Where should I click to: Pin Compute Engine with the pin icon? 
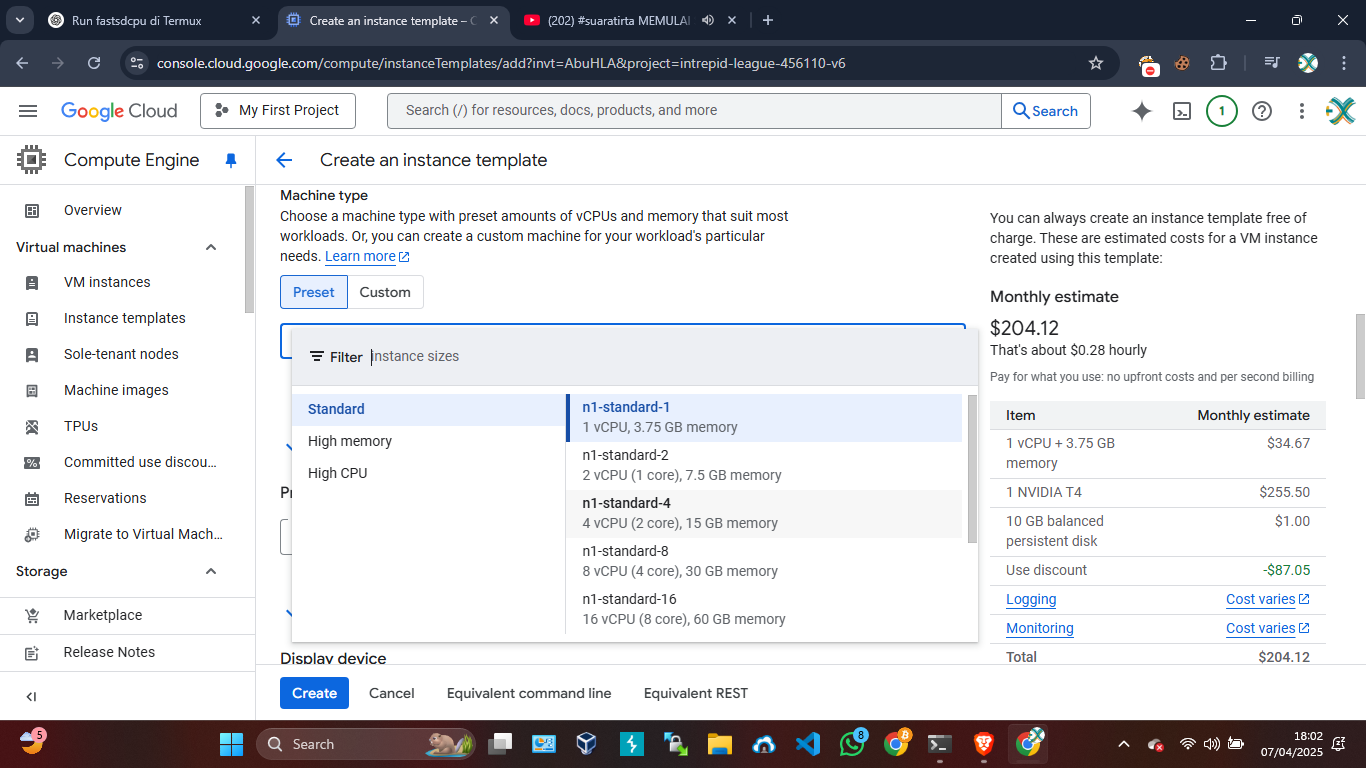231,160
